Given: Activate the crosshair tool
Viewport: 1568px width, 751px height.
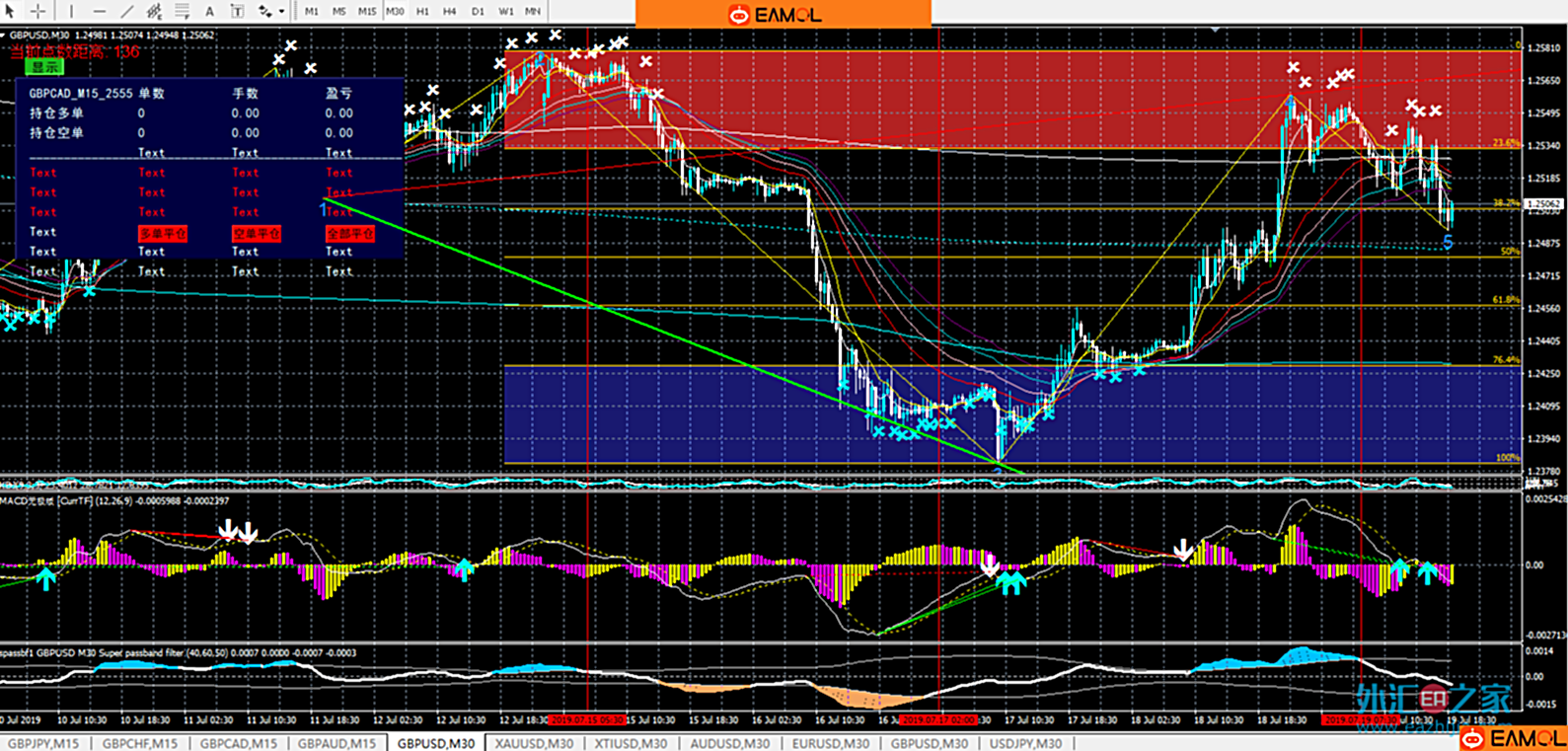Looking at the screenshot, I should click(x=37, y=11).
